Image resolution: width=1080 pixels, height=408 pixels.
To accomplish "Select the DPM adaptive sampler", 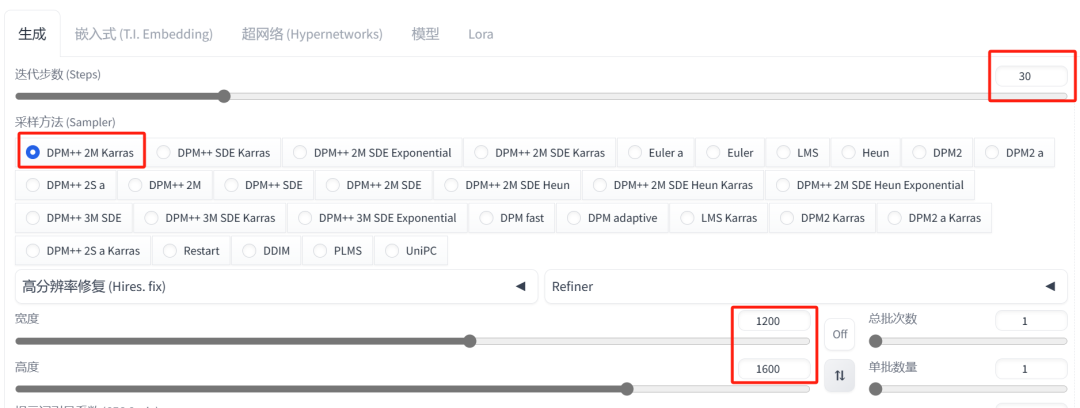I will click(612, 218).
